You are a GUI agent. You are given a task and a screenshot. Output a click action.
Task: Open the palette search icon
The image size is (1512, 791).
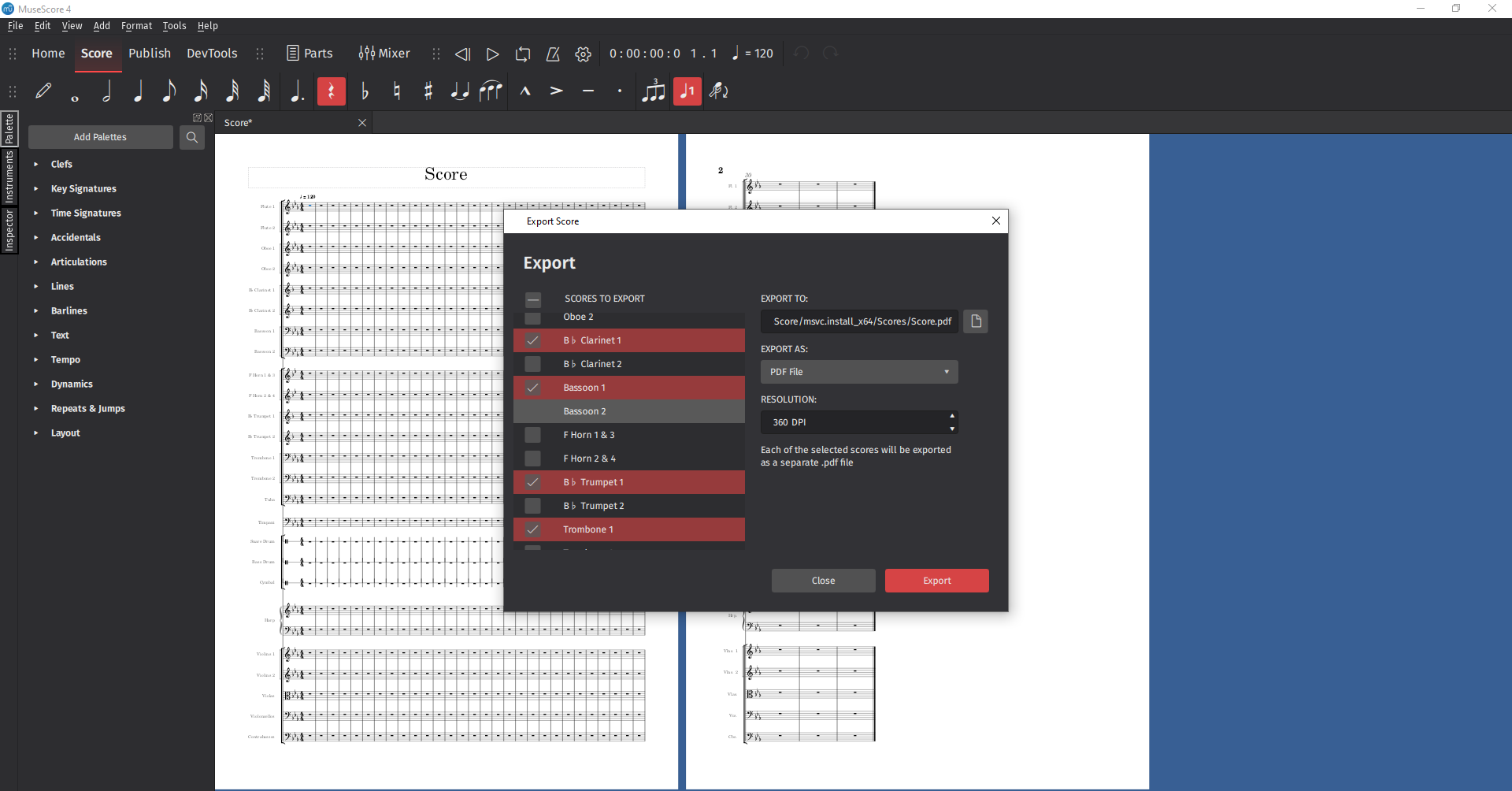[191, 137]
